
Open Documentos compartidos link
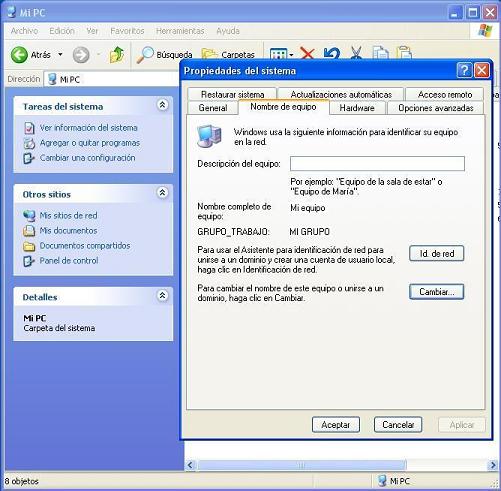[x=85, y=246]
